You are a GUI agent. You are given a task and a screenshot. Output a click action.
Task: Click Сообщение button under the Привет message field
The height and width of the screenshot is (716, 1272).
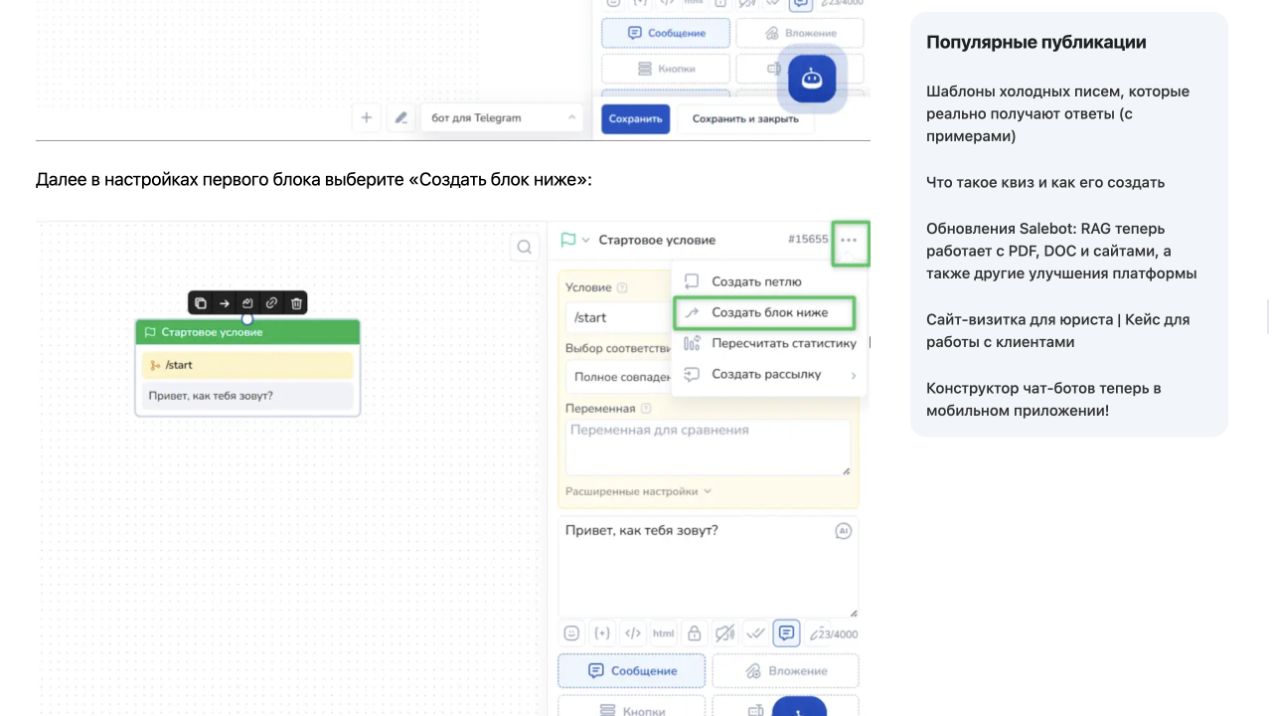click(631, 671)
